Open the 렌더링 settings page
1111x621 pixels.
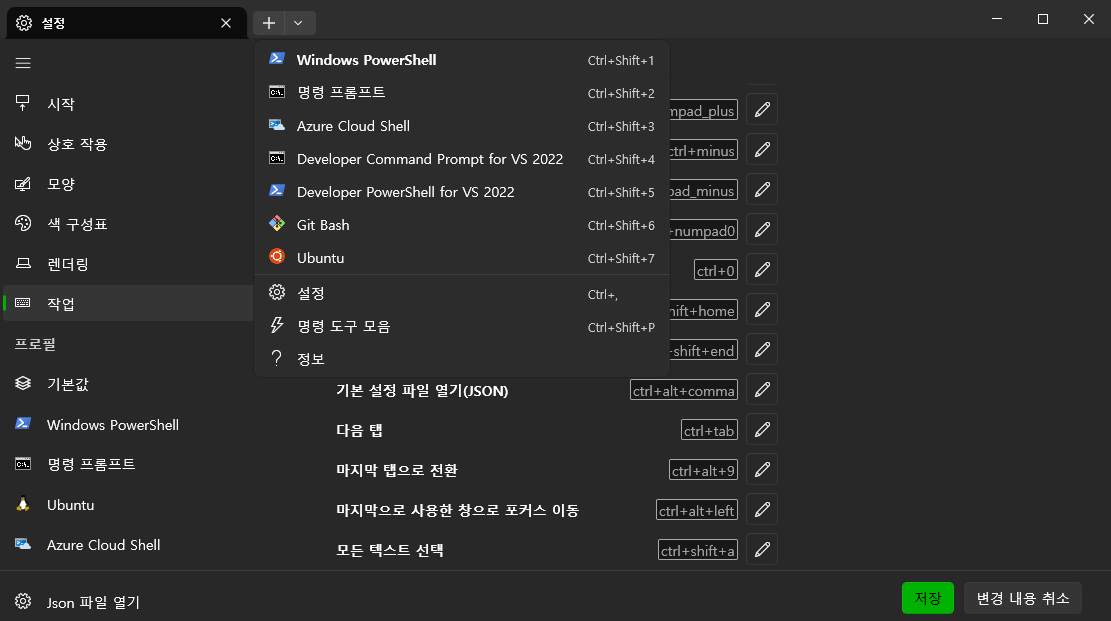[x=128, y=264]
